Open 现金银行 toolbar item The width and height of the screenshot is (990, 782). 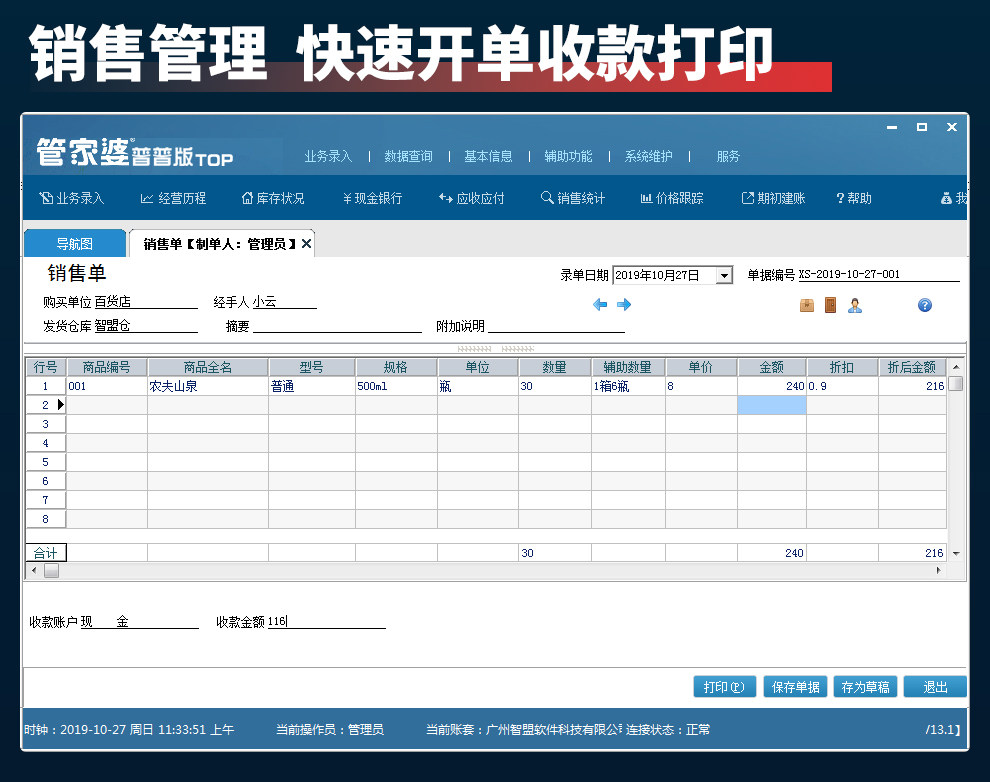(372, 198)
